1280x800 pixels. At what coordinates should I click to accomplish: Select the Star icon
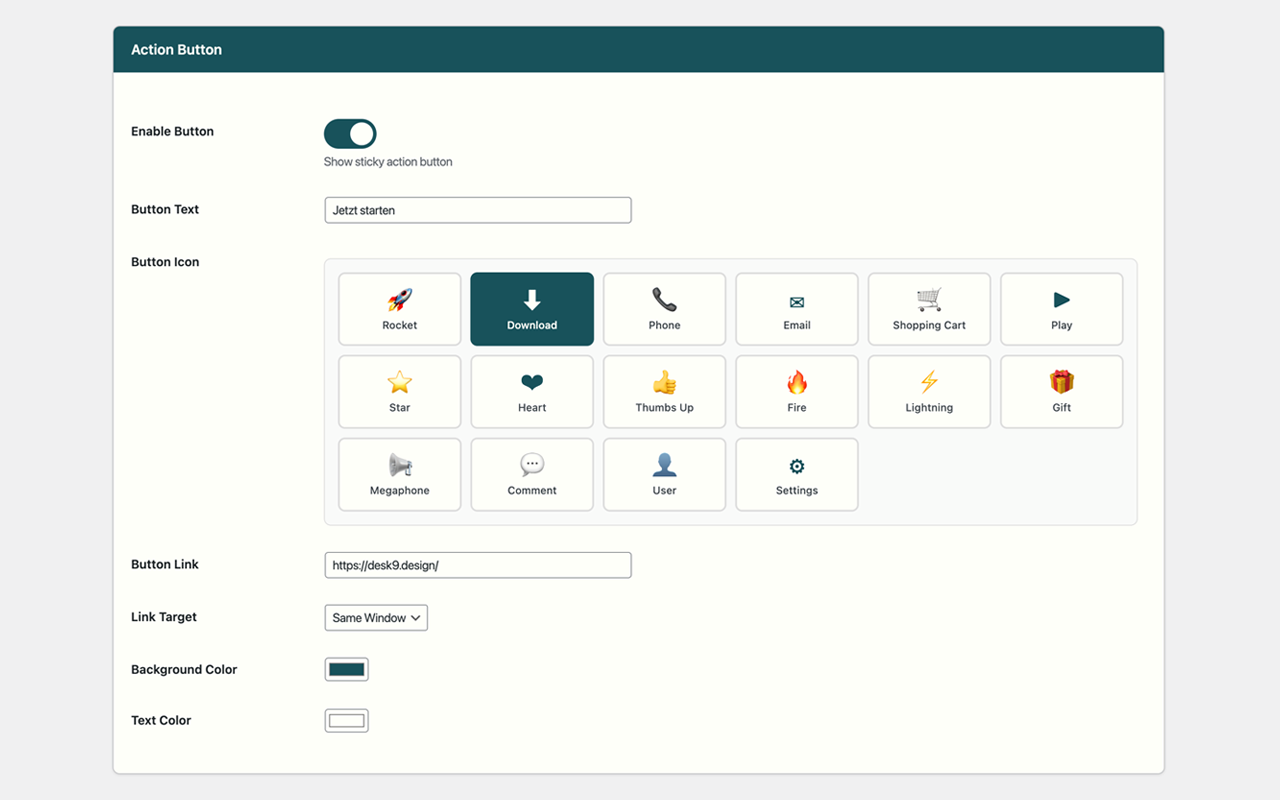(399, 391)
